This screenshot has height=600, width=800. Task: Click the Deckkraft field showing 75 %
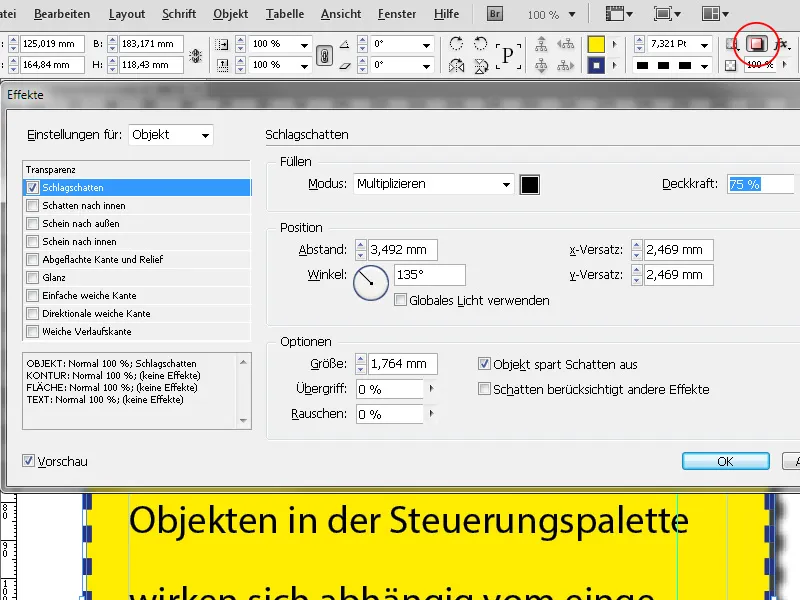coord(761,184)
